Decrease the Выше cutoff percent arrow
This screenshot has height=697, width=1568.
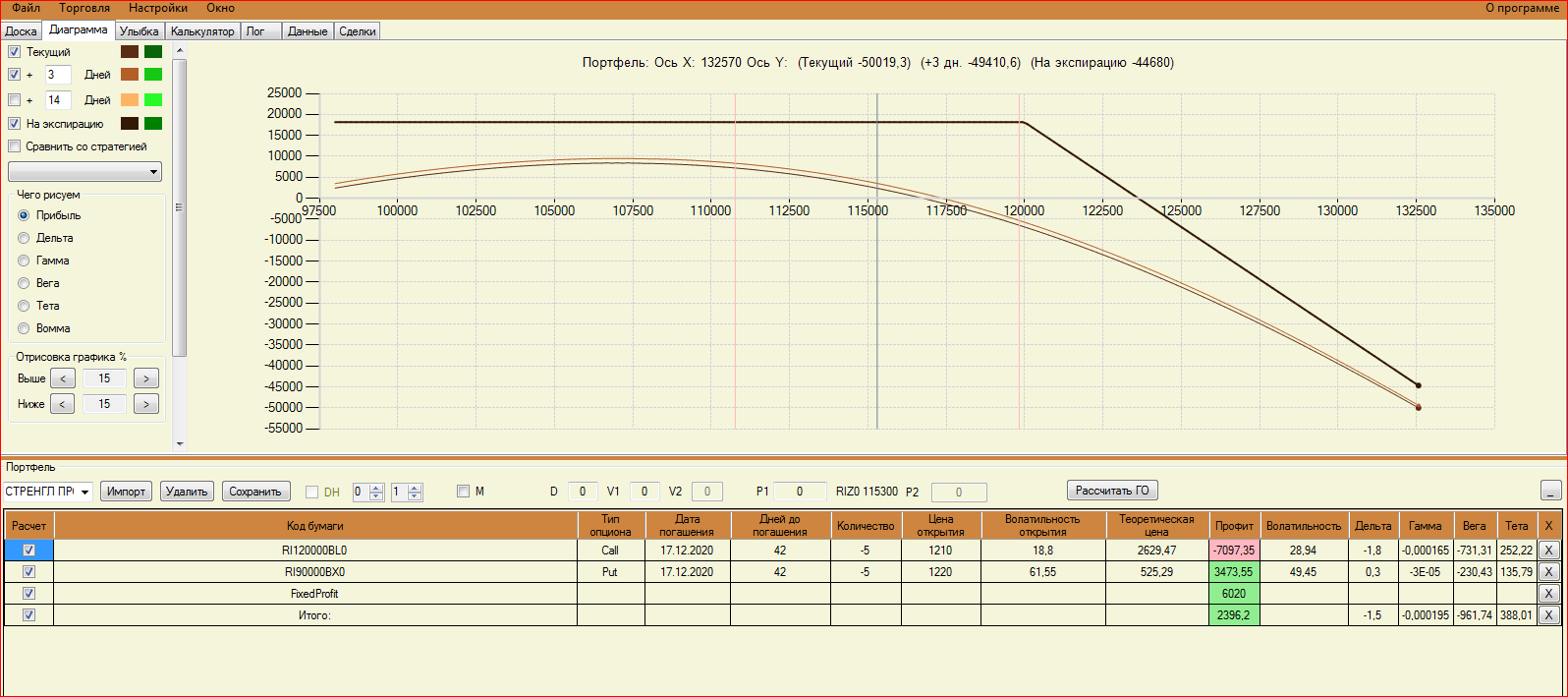pyautogui.click(x=62, y=378)
